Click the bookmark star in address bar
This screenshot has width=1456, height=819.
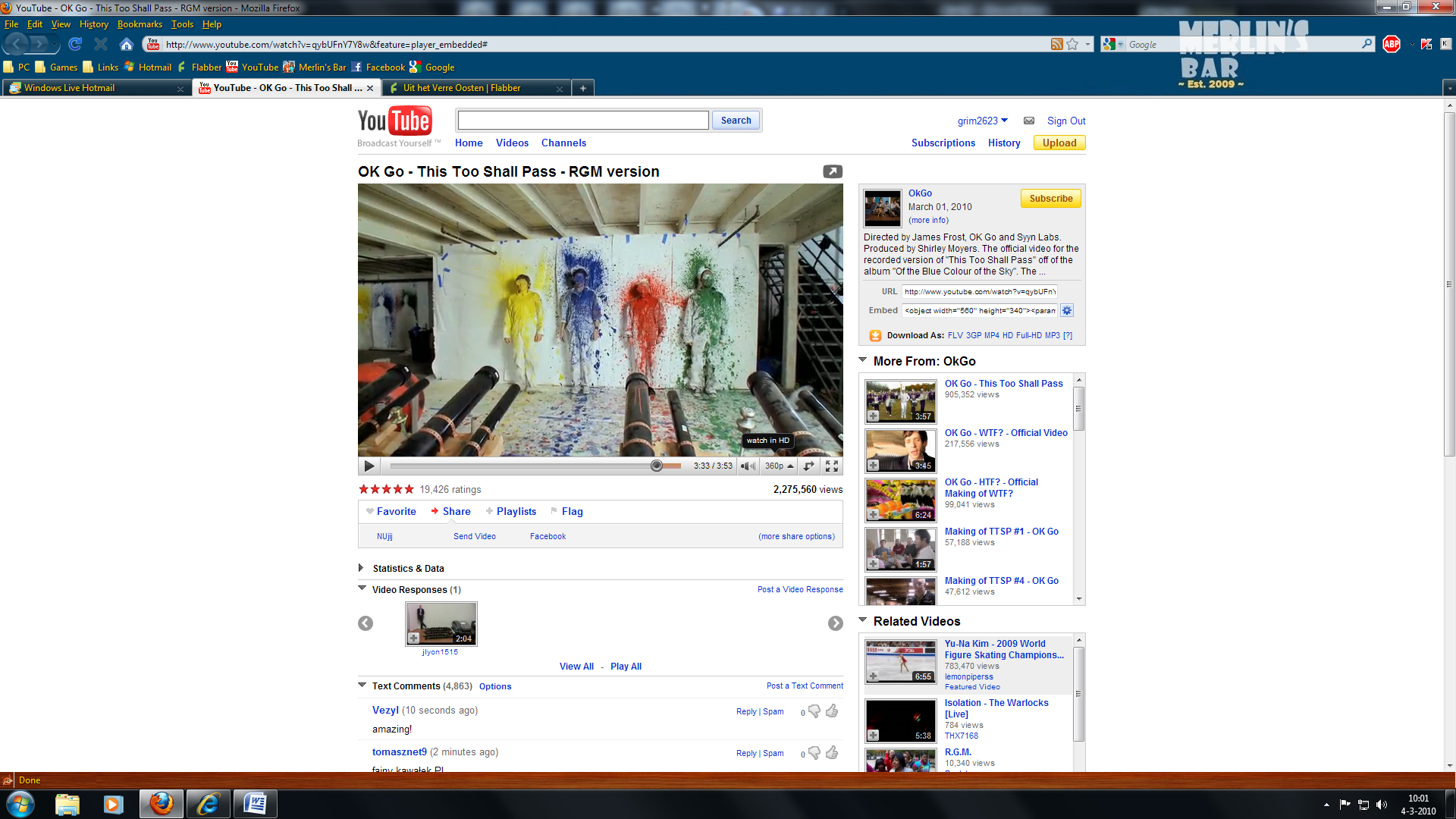coord(1072,44)
